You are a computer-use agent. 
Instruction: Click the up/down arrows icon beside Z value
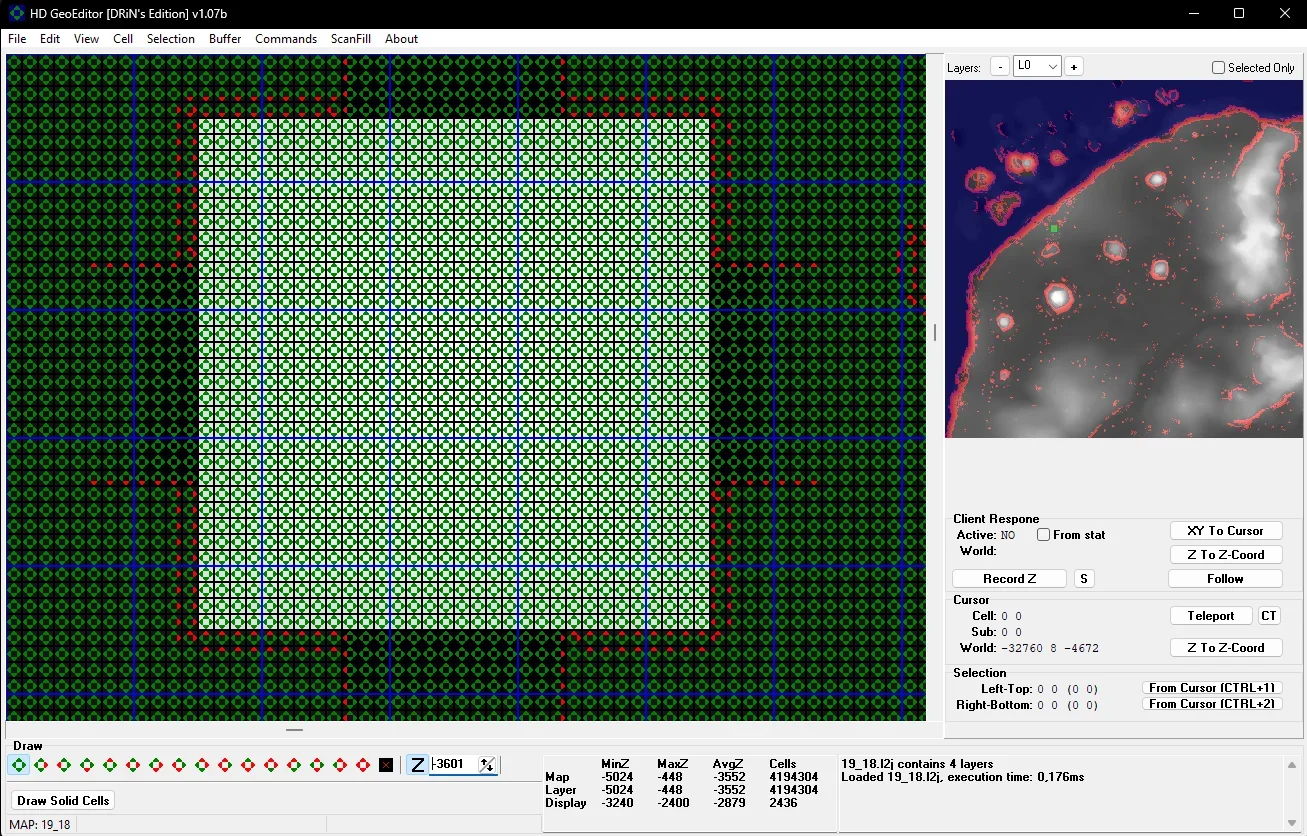coord(486,765)
